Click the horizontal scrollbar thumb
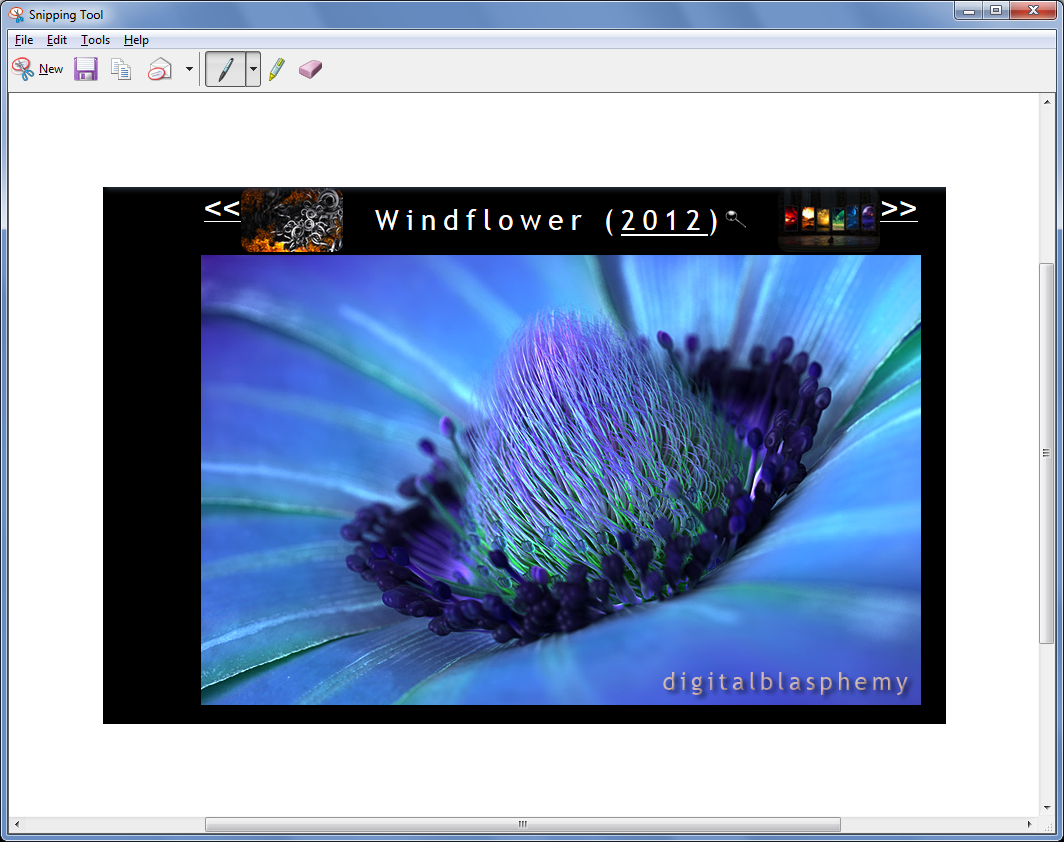This screenshot has width=1064, height=842. [x=522, y=824]
